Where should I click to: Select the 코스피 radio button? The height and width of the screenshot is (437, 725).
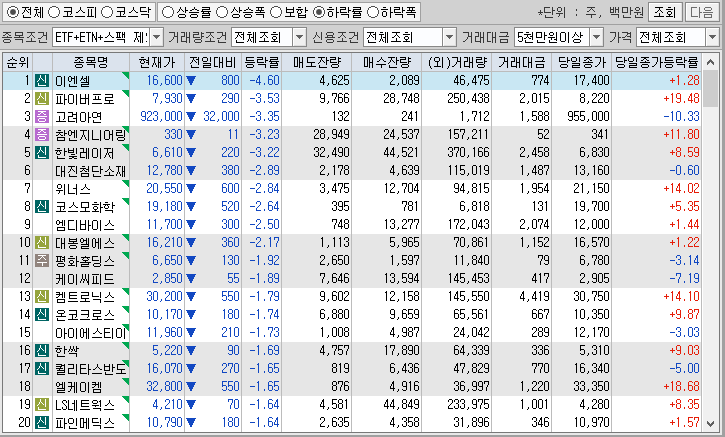(x=54, y=12)
